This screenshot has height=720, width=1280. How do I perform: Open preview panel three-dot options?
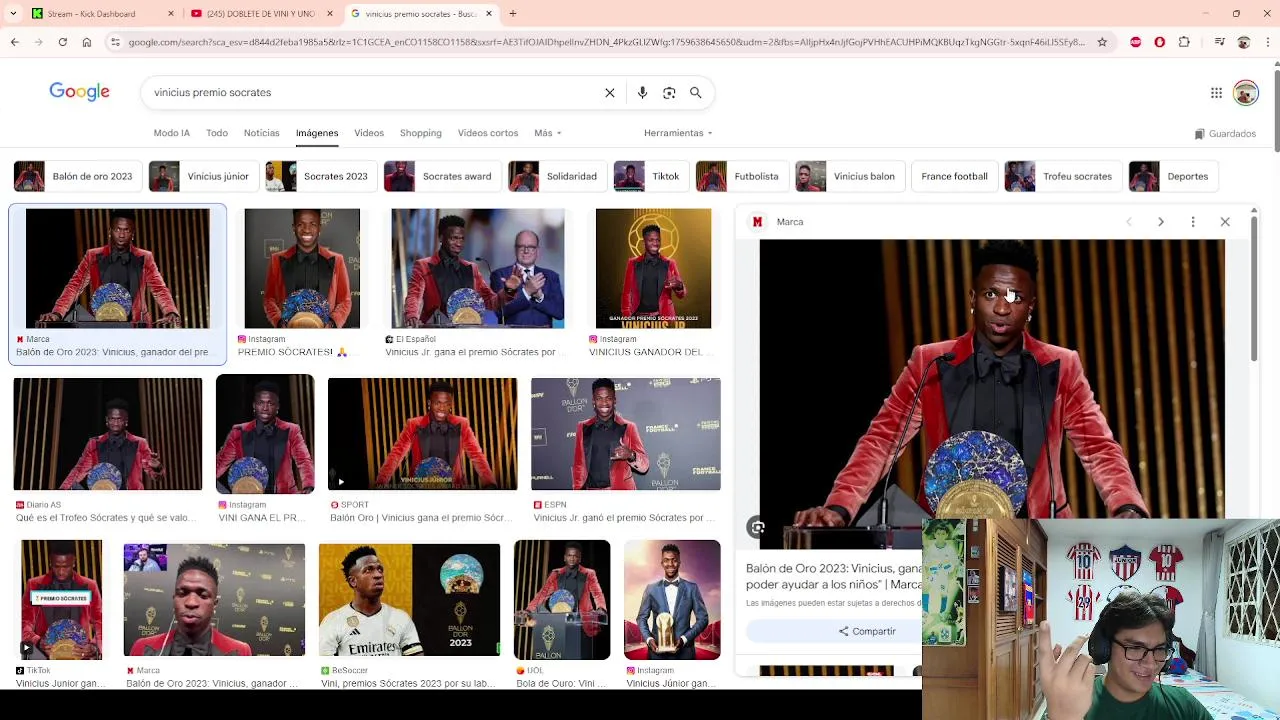coord(1193,222)
